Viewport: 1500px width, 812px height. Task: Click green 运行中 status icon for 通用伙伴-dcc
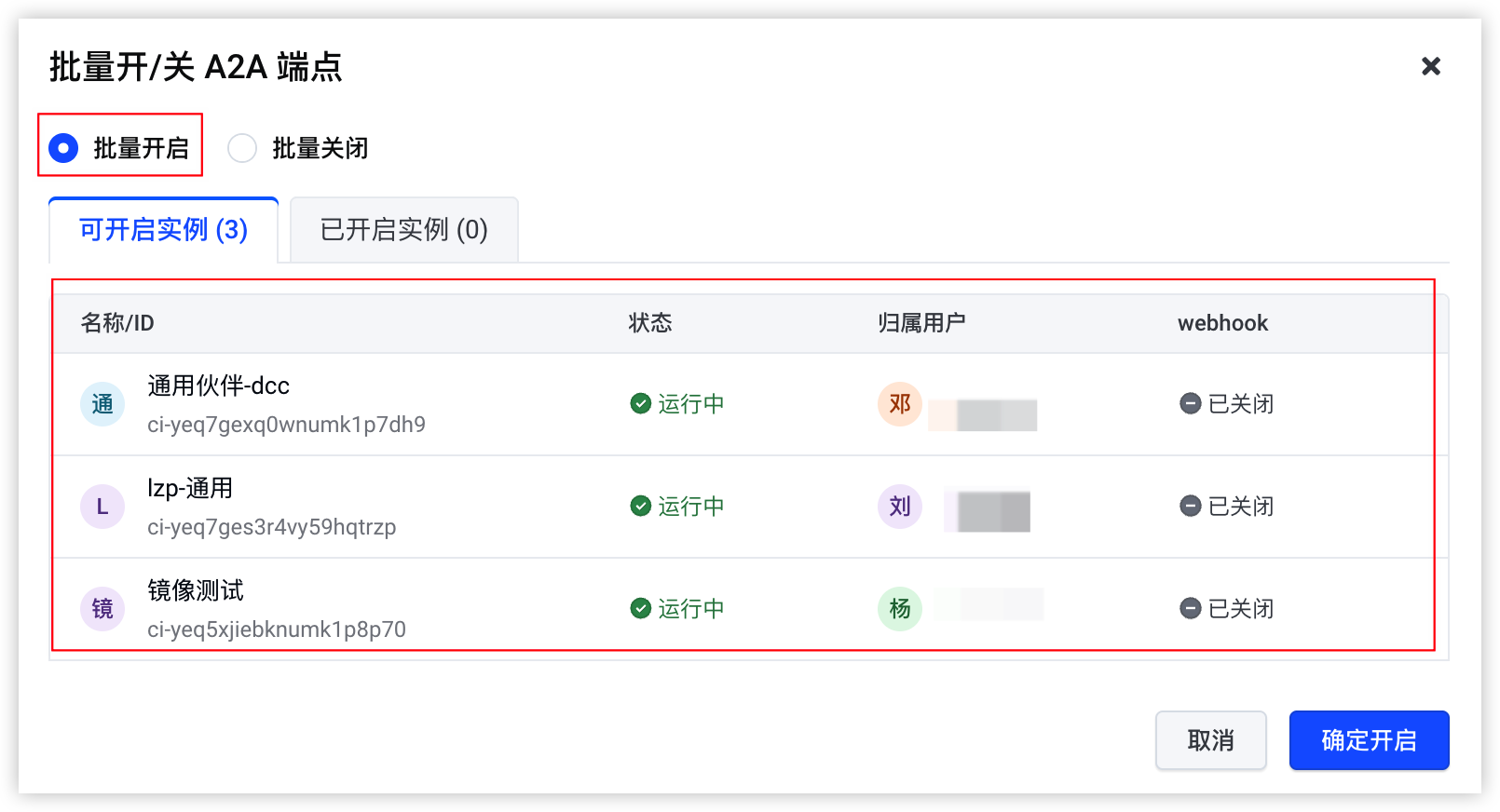(x=640, y=403)
